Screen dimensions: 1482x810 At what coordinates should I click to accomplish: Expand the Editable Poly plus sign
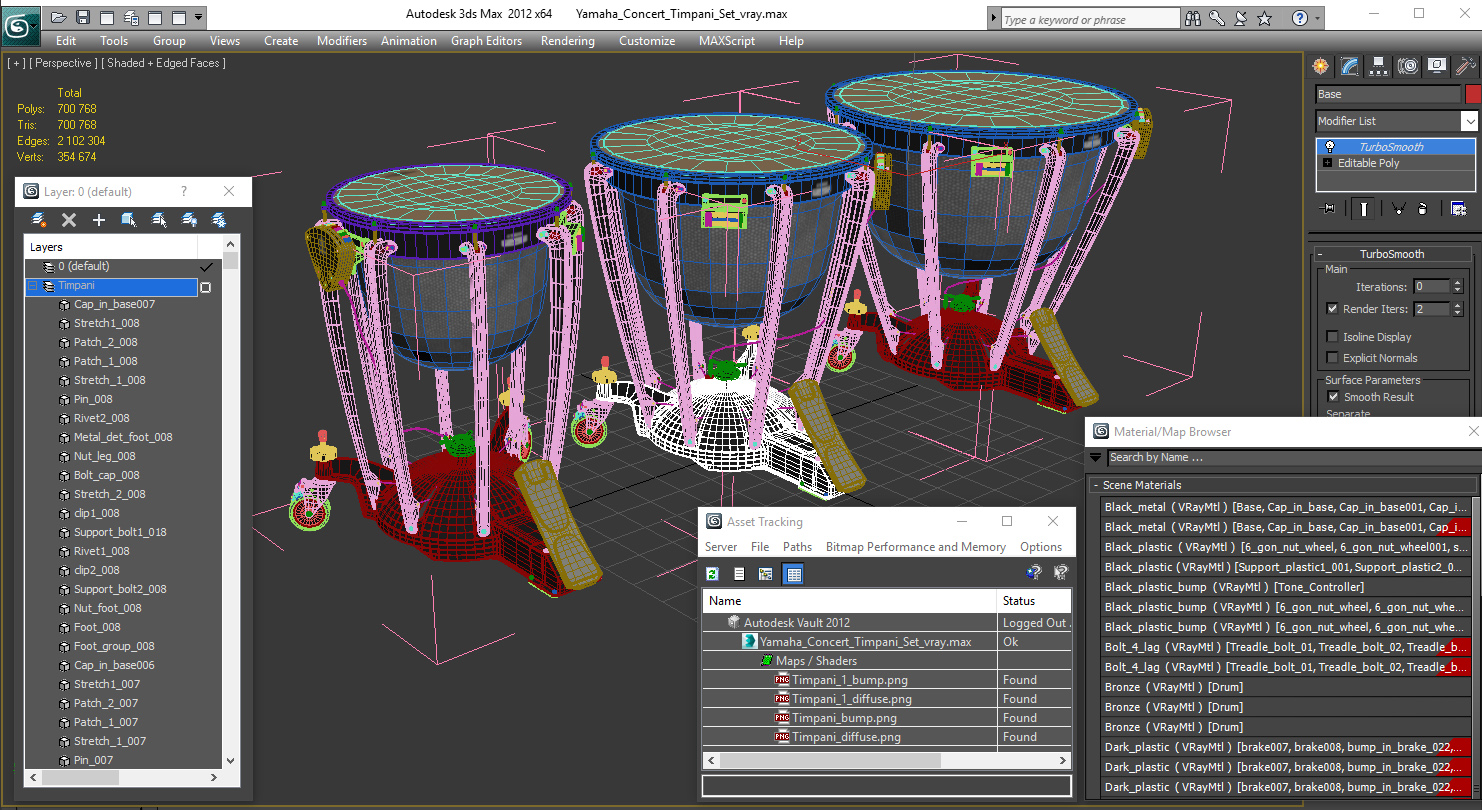click(1327, 163)
